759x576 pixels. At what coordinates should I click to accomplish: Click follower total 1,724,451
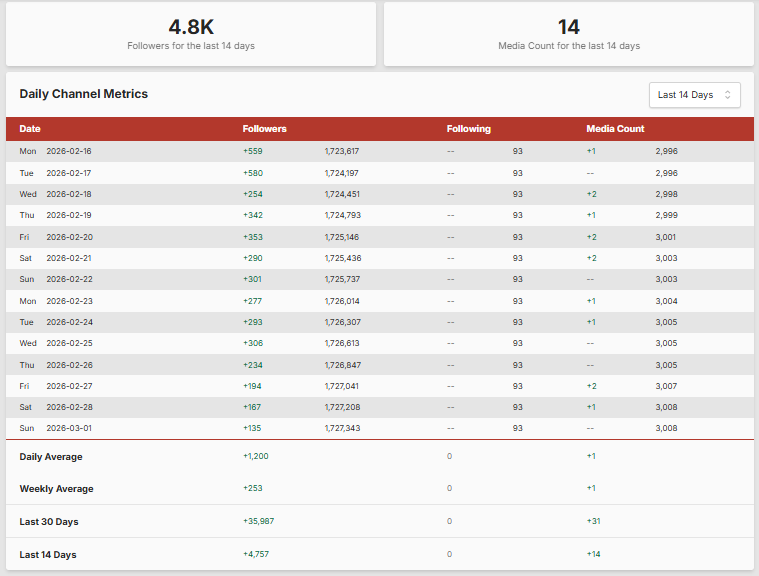pyautogui.click(x=341, y=194)
